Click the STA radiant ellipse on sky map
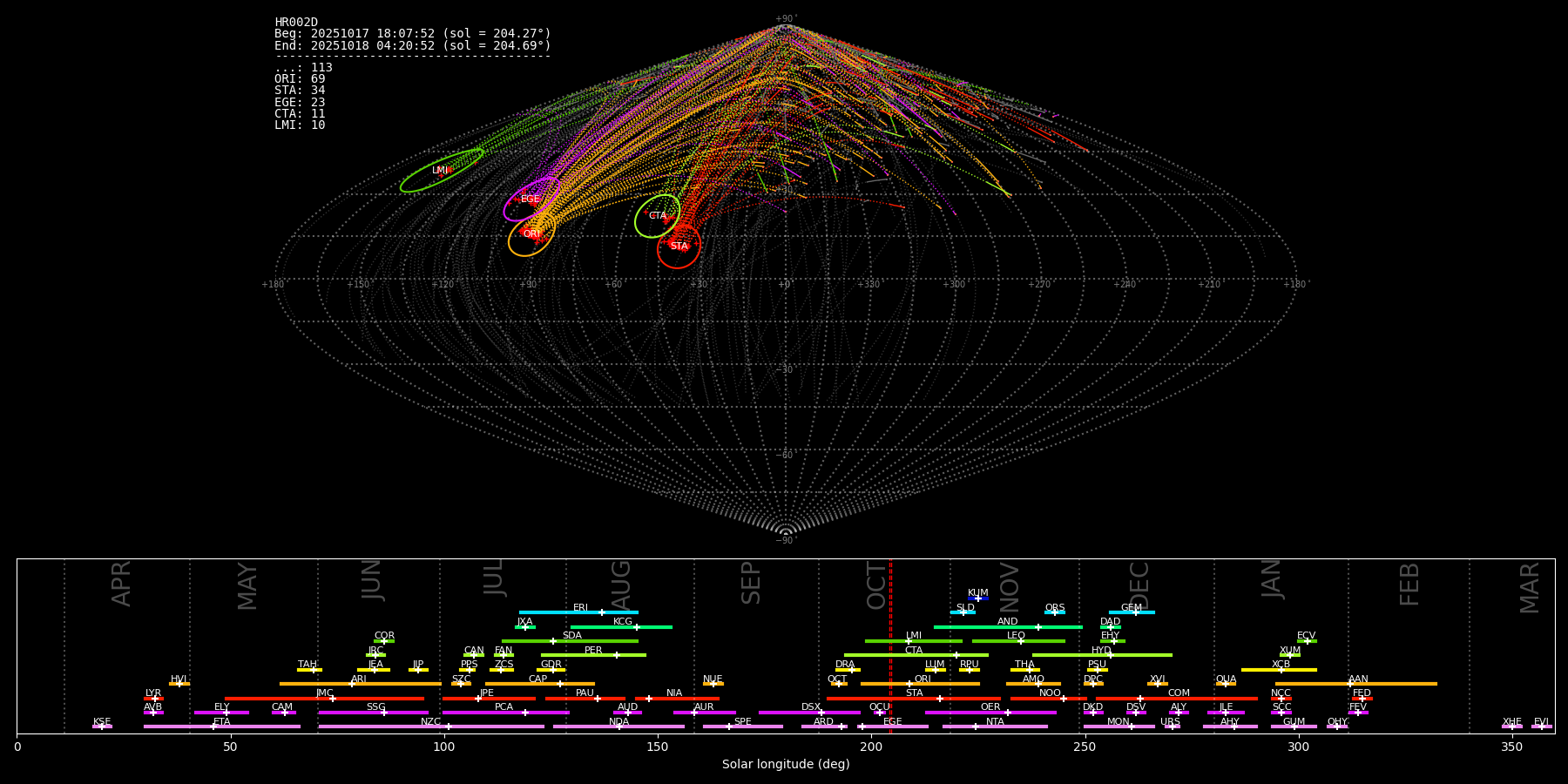Screen dimensions: 1568x784 (679, 247)
